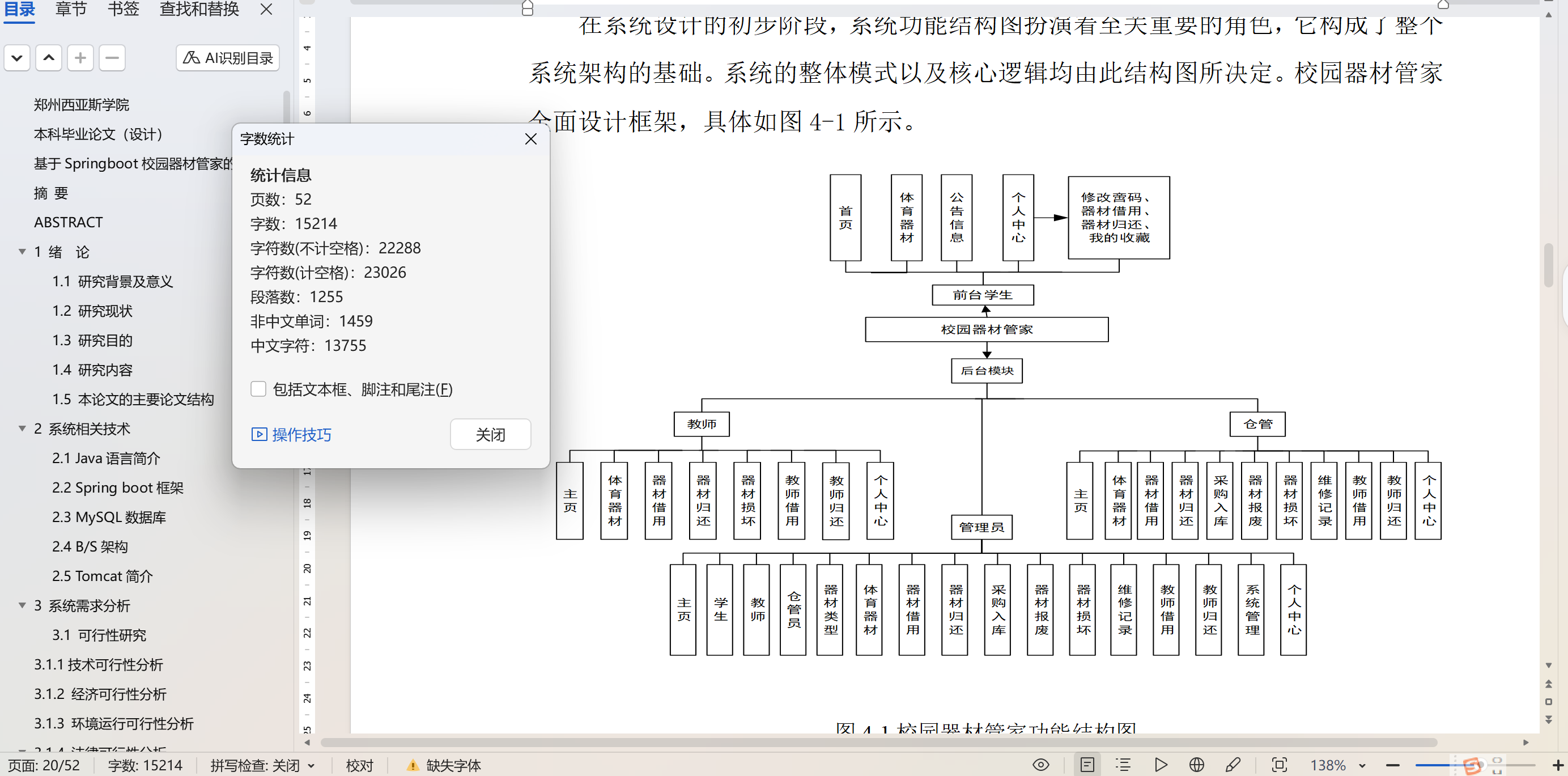Viewport: 1568px width, 776px height.
Task: Switch to the 章节 tab
Action: coord(71,9)
